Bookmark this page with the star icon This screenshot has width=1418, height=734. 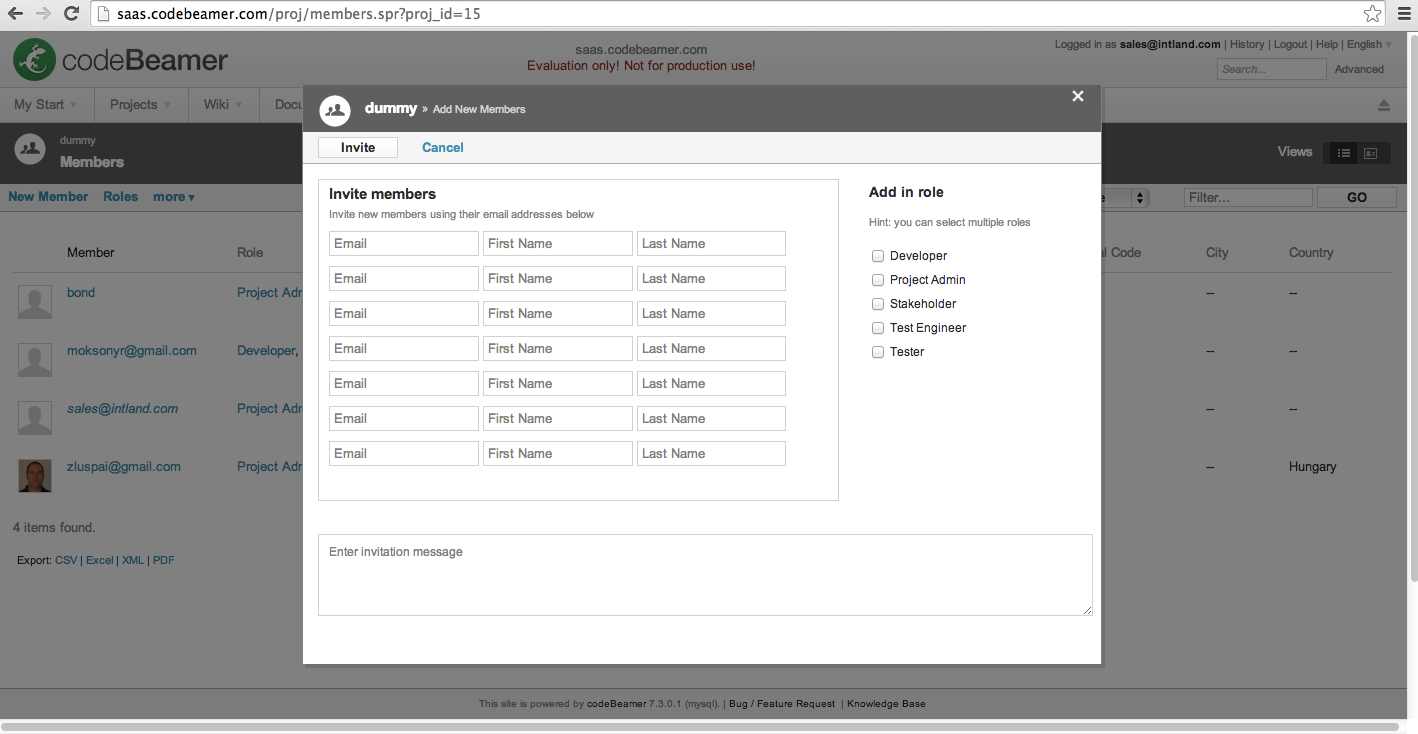(x=1373, y=14)
